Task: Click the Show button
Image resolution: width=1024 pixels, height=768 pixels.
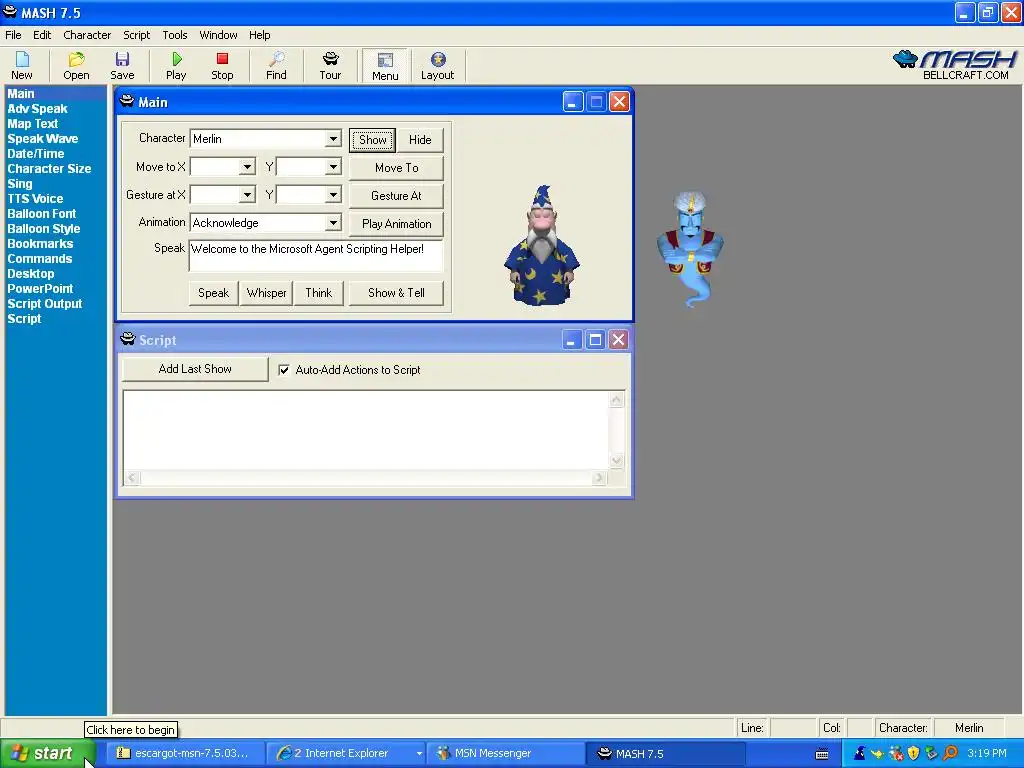Action: [x=372, y=140]
